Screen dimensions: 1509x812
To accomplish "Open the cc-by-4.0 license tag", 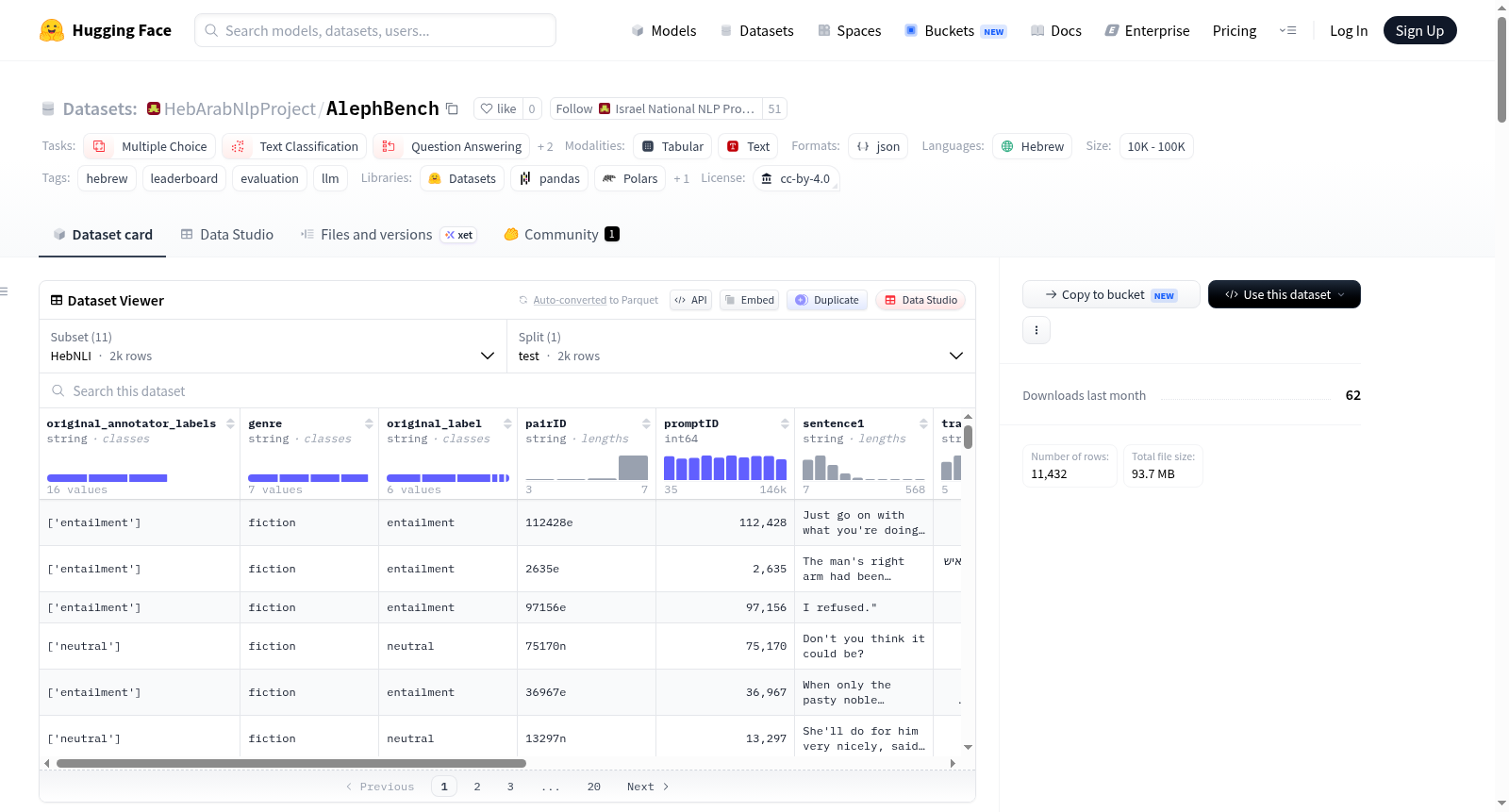I will click(x=796, y=178).
